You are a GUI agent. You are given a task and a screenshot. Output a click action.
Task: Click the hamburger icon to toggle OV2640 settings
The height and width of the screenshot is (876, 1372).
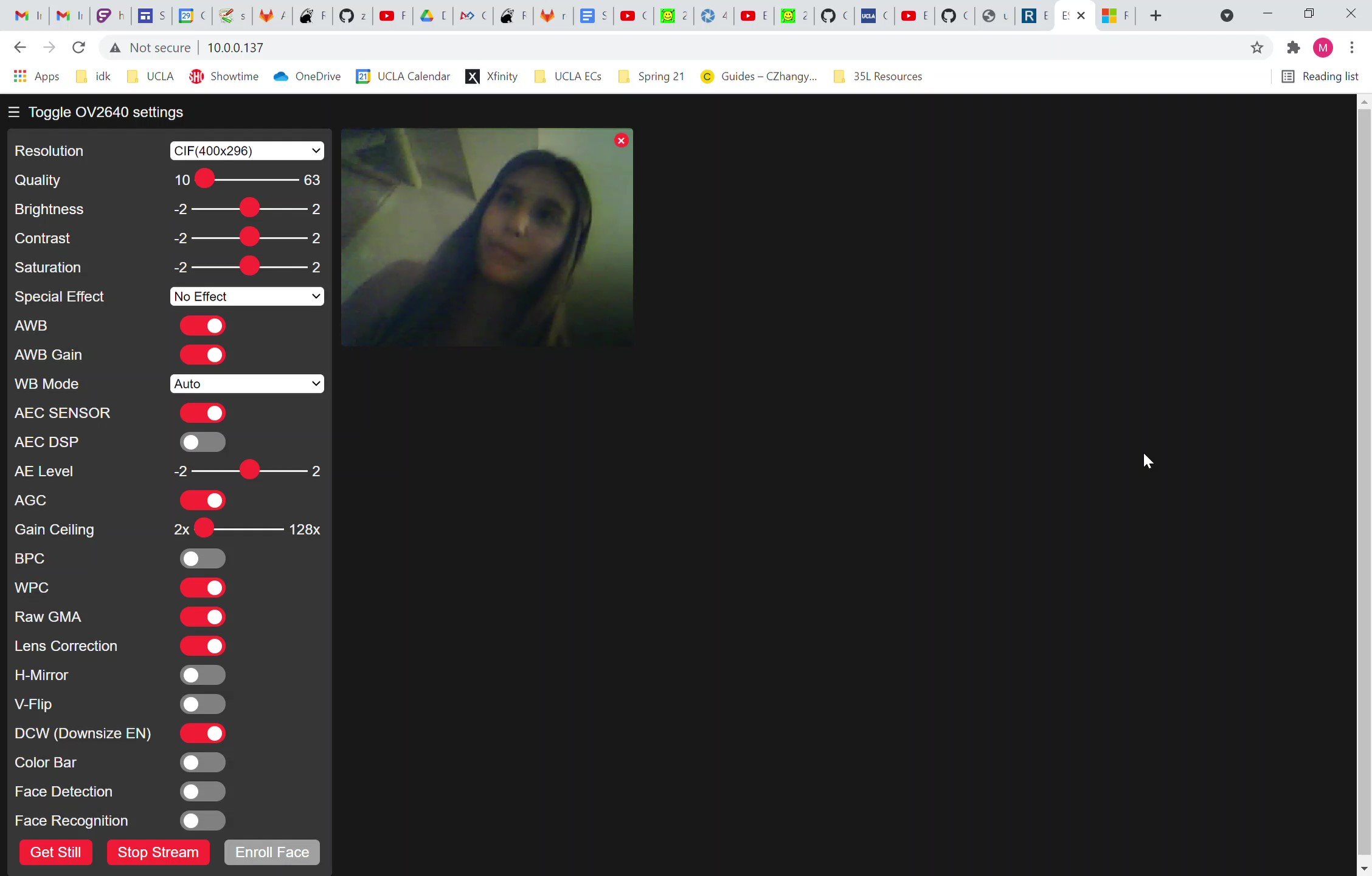14,112
